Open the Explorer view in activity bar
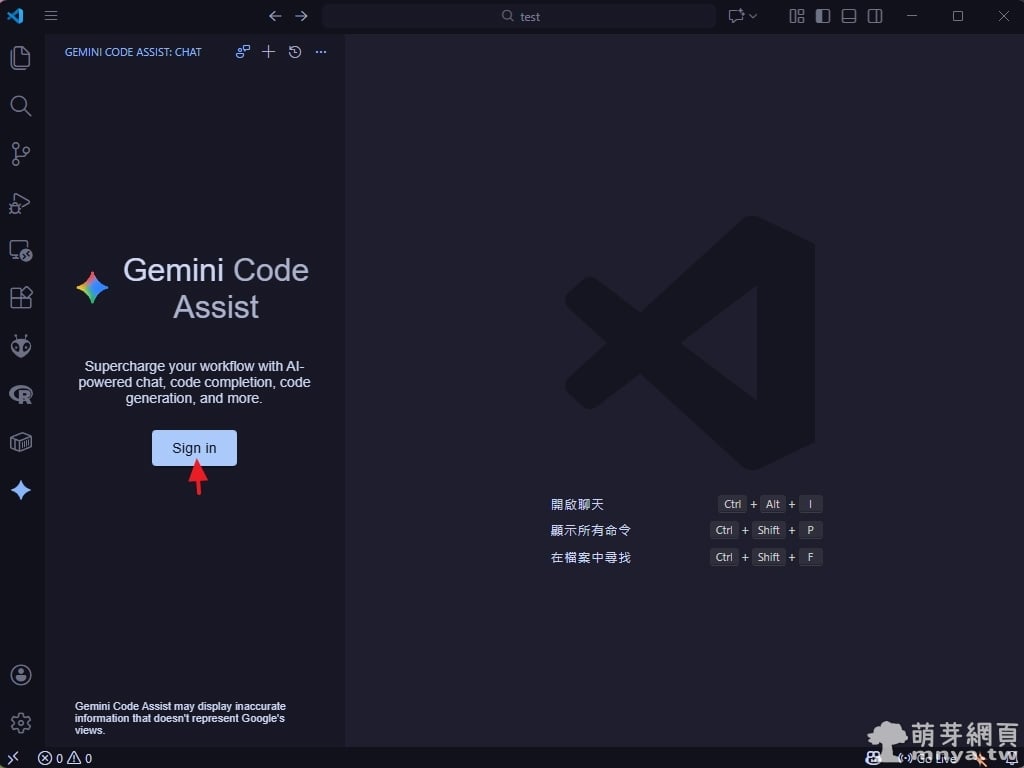 [x=20, y=58]
